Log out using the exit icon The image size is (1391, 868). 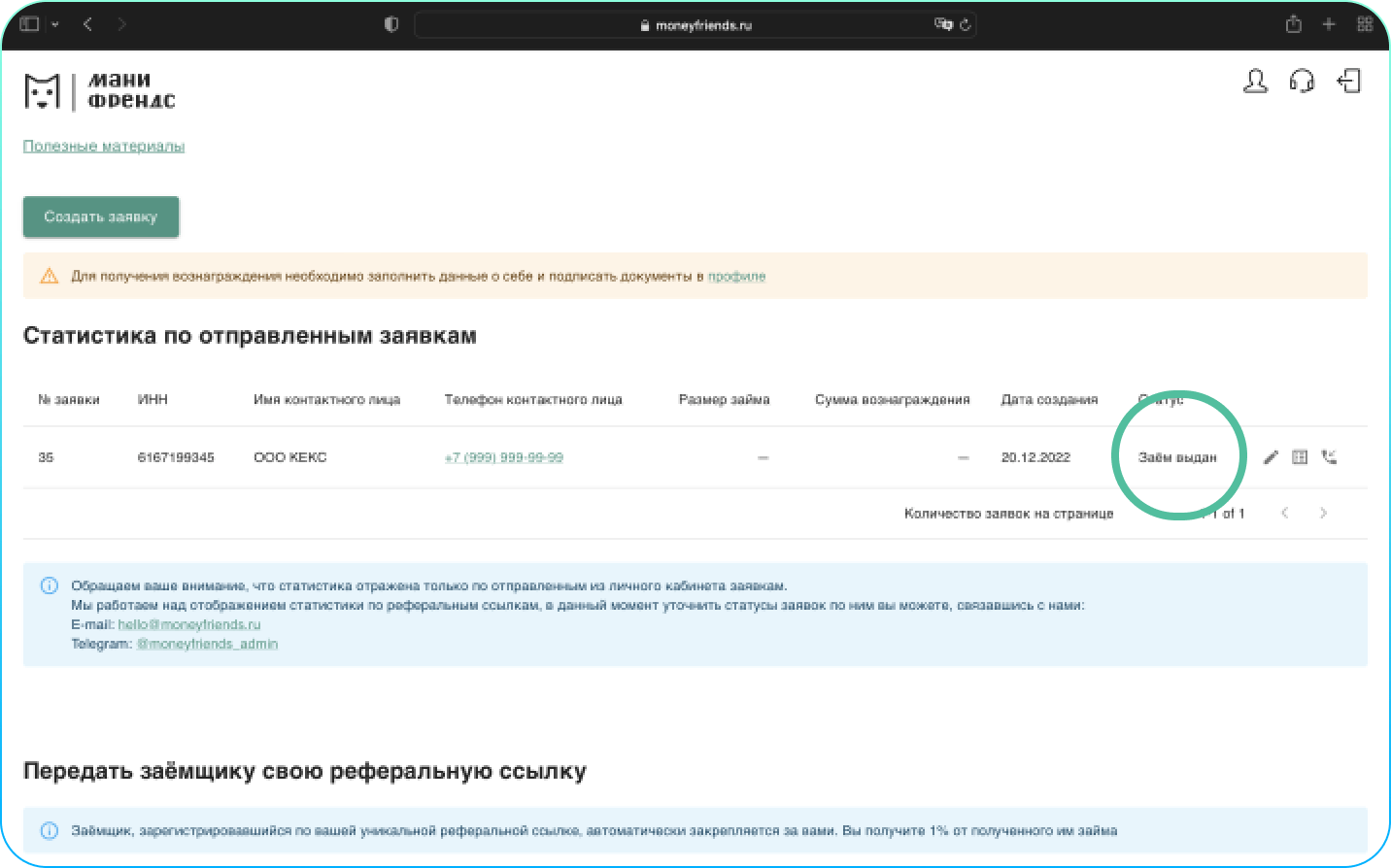(1349, 83)
